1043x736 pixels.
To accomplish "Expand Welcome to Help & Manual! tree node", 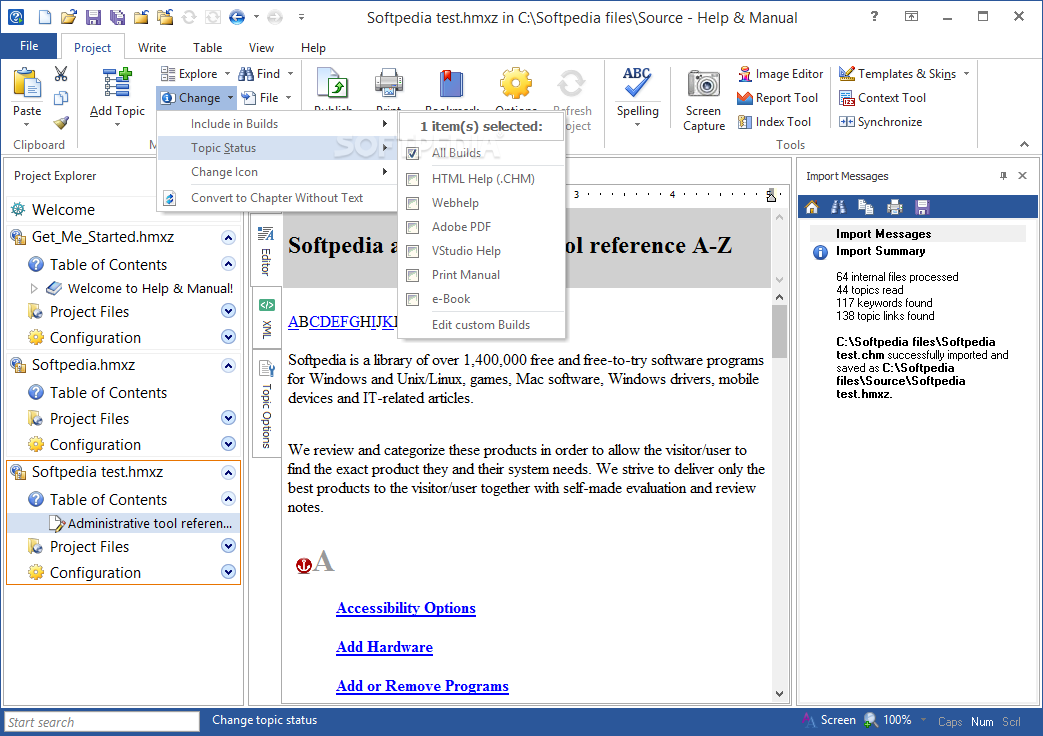I will click(x=35, y=289).
